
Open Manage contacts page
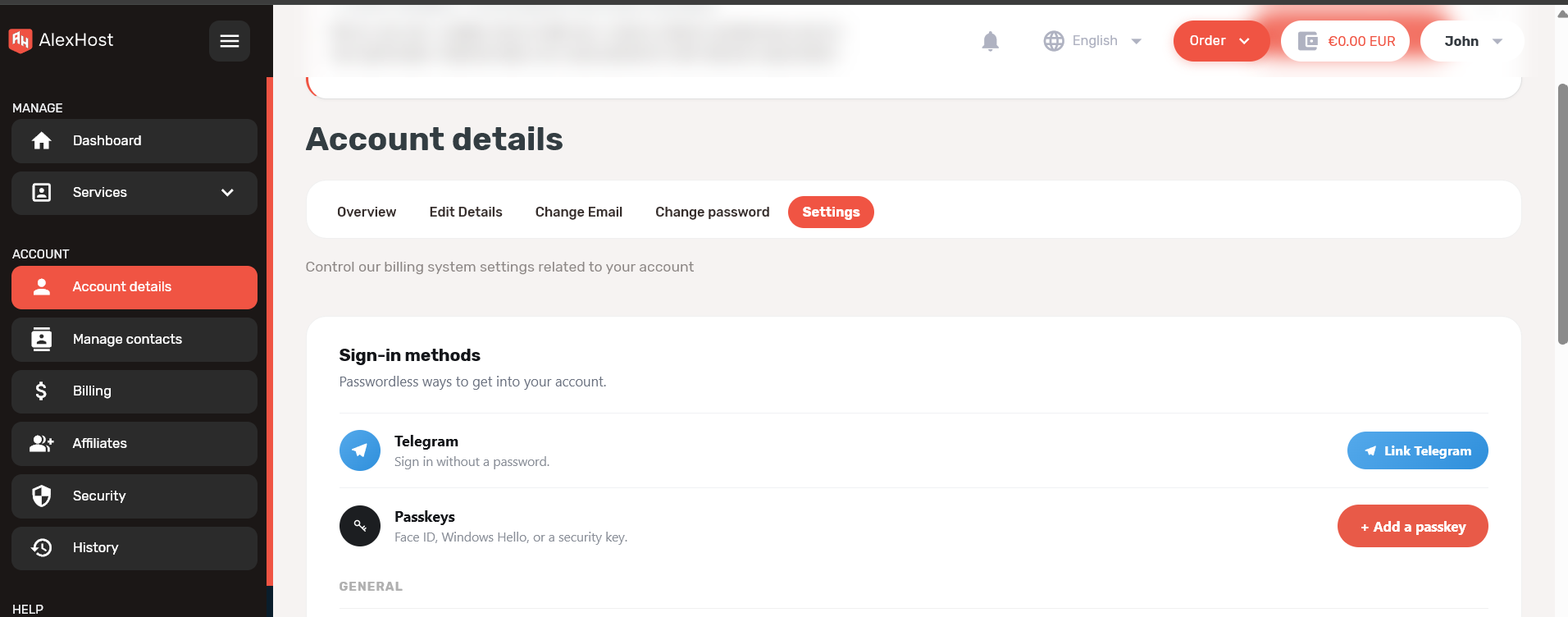(134, 339)
